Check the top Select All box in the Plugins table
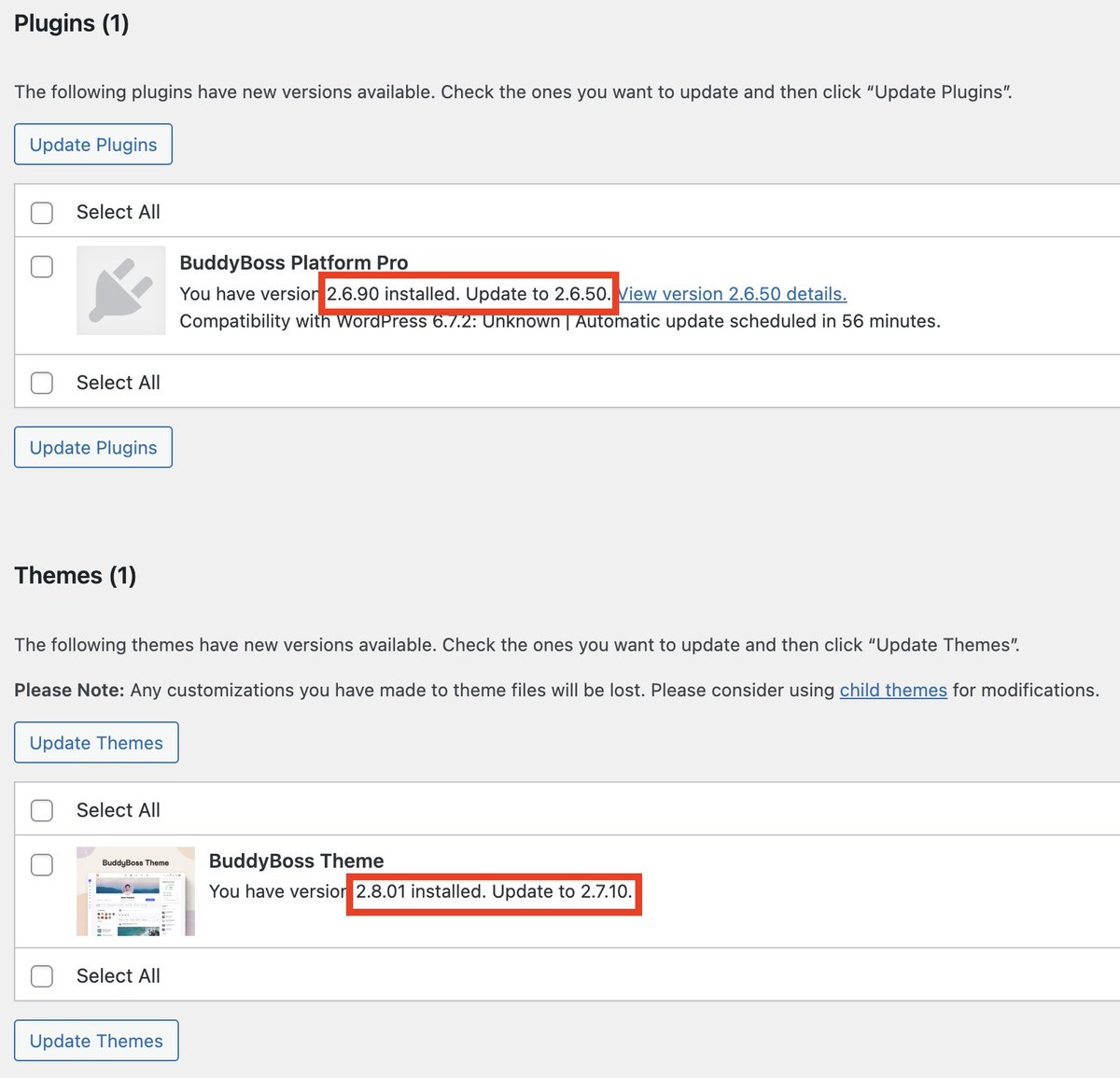 [x=42, y=212]
